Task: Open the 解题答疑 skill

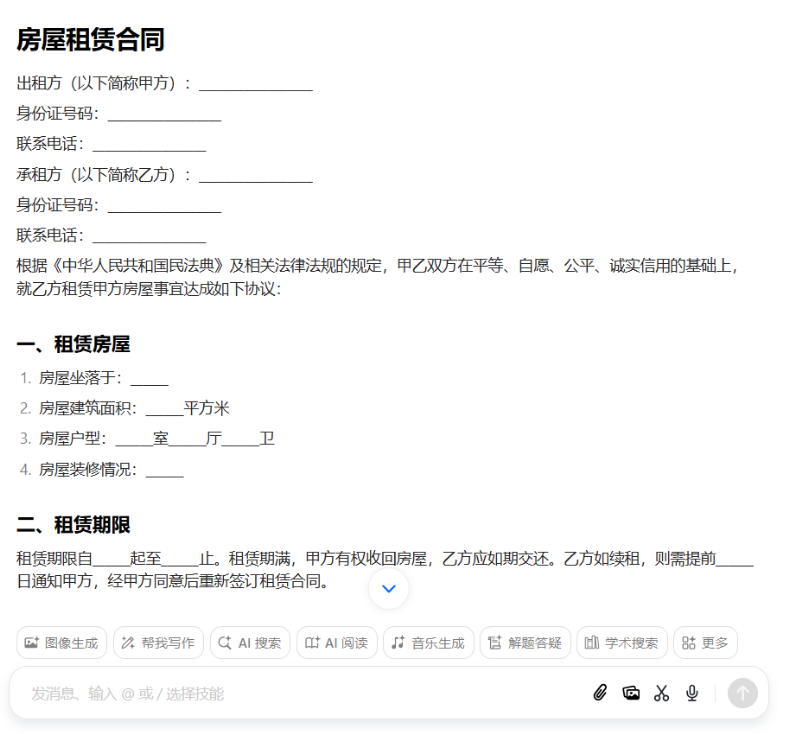Action: [525, 642]
